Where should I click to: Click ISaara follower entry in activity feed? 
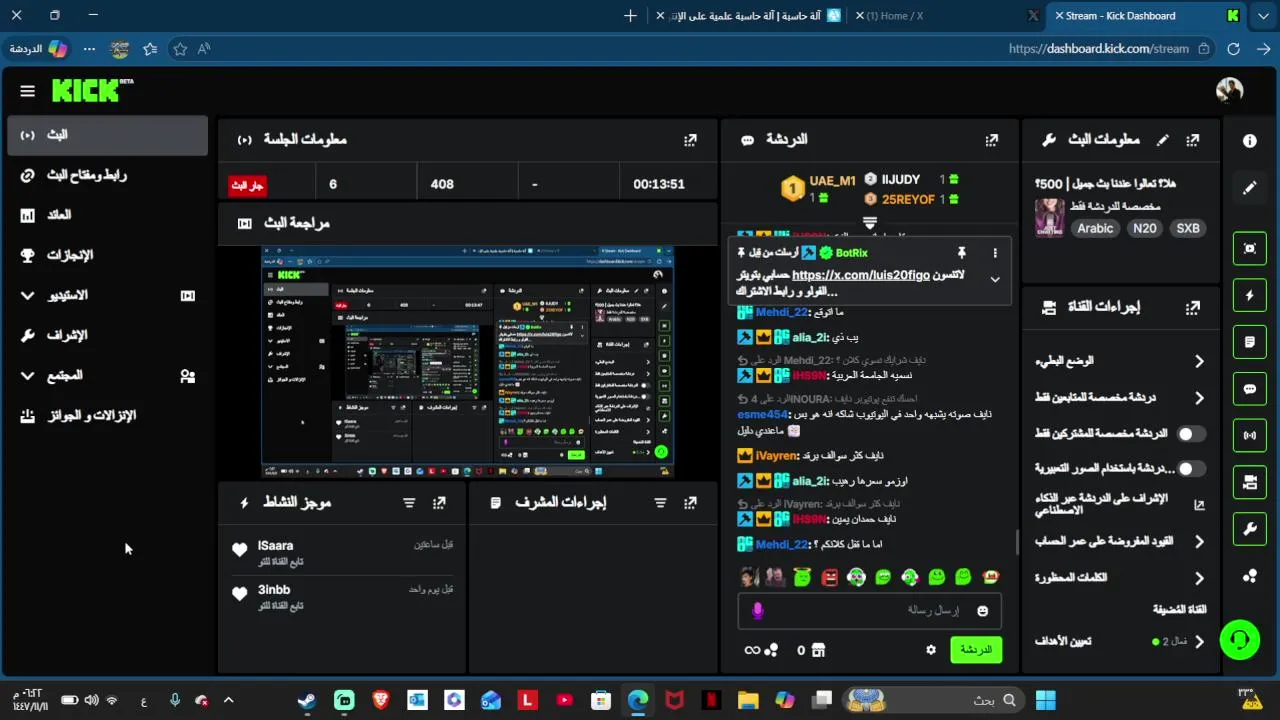(342, 552)
